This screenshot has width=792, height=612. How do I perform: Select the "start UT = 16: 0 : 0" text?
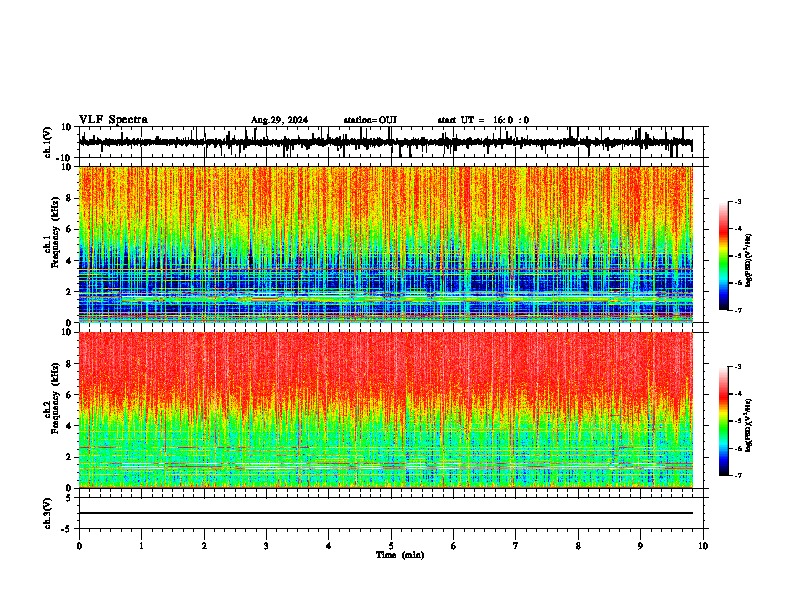tap(483, 120)
